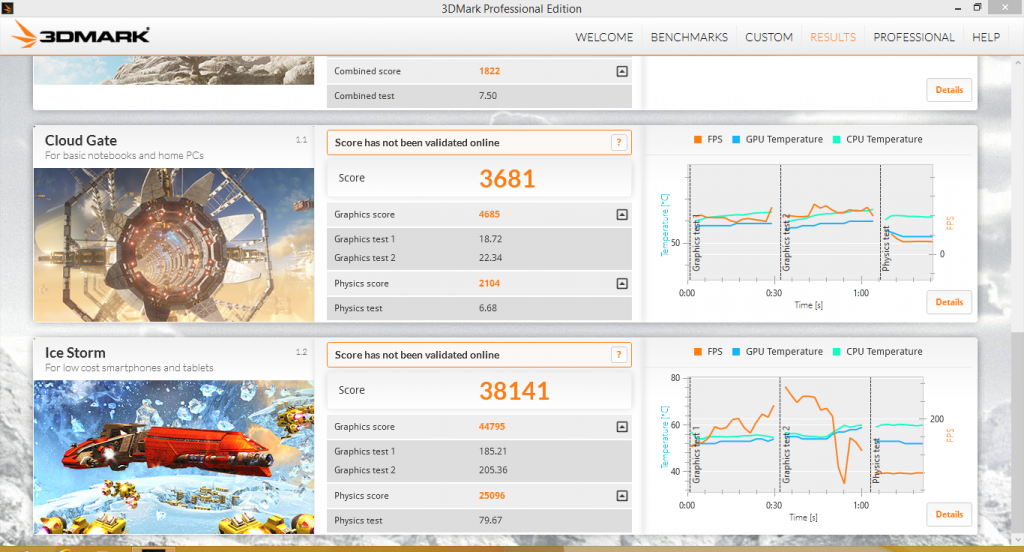Screen dimensions: 1024x552
Task: Click the Cloud Gate benchmark thumbnail image
Action: [173, 244]
